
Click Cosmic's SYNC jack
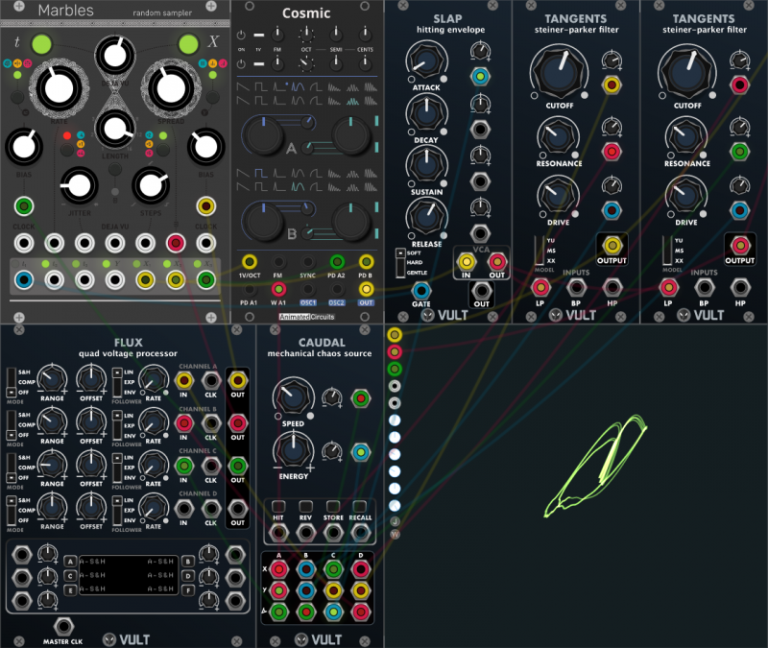point(308,262)
